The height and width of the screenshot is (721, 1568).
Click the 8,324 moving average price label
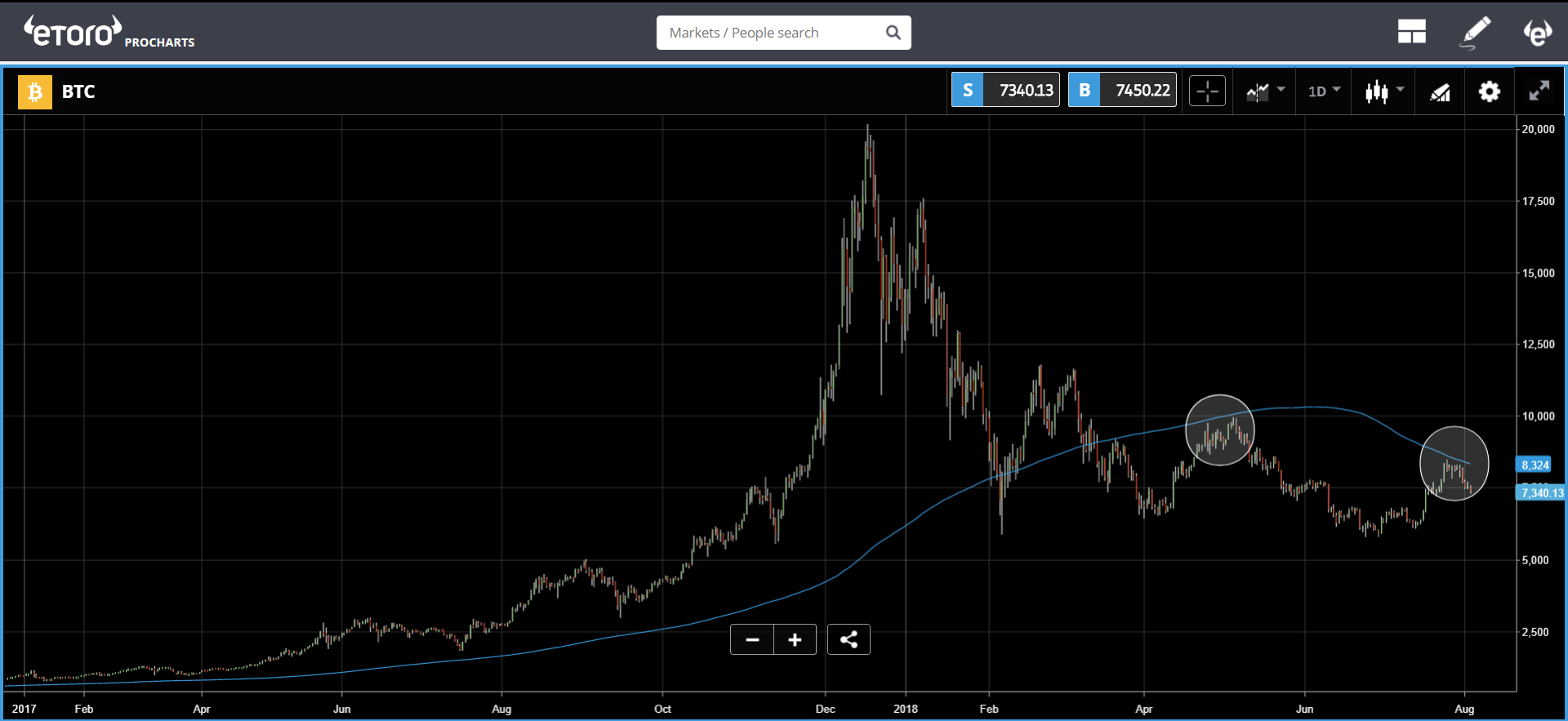[1534, 465]
